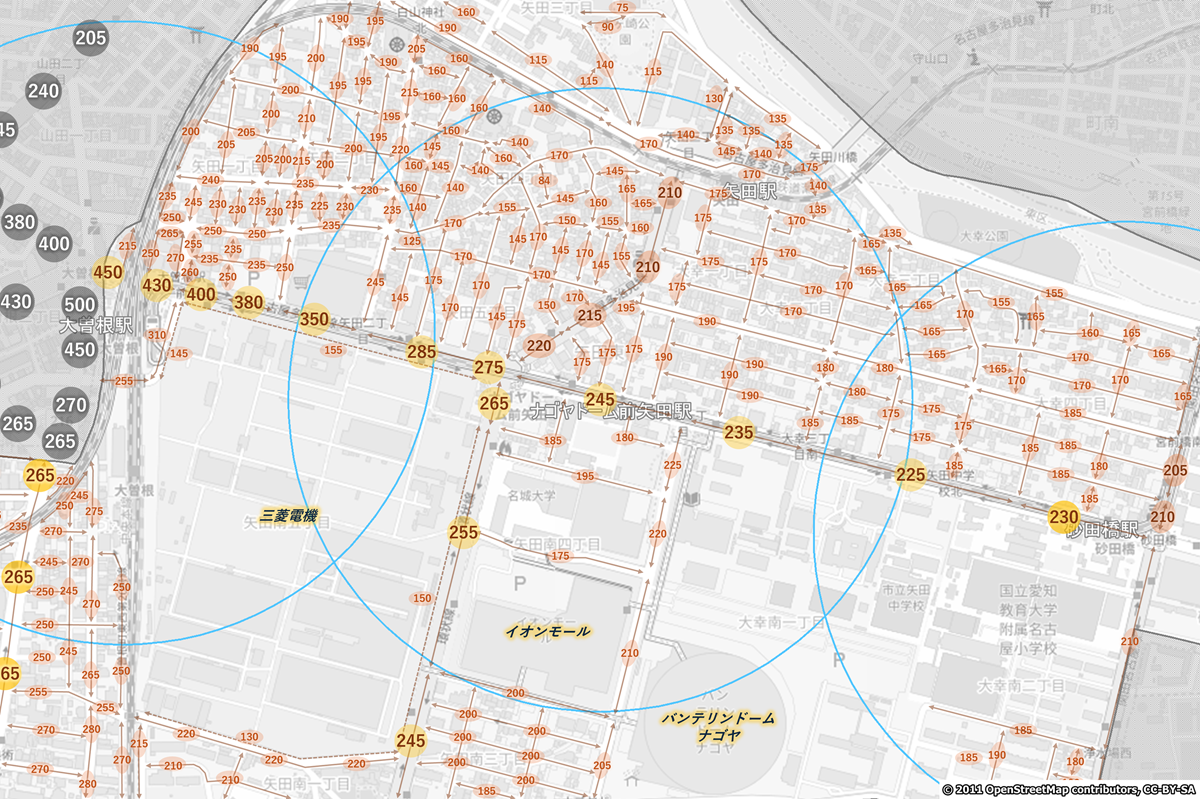Click the small orange 260 road price

[x=189, y=272]
